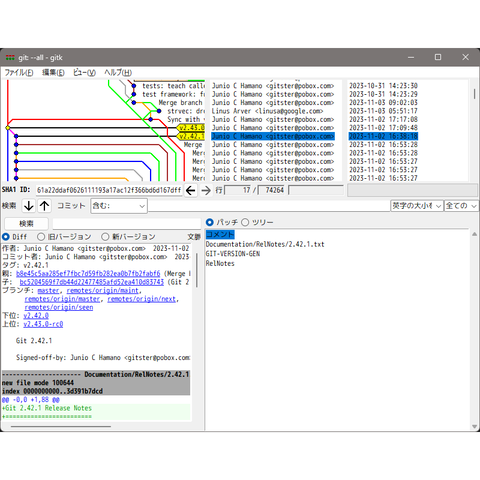Select the Diff radio button
Image resolution: width=480 pixels, height=480 pixels.
click(6, 237)
